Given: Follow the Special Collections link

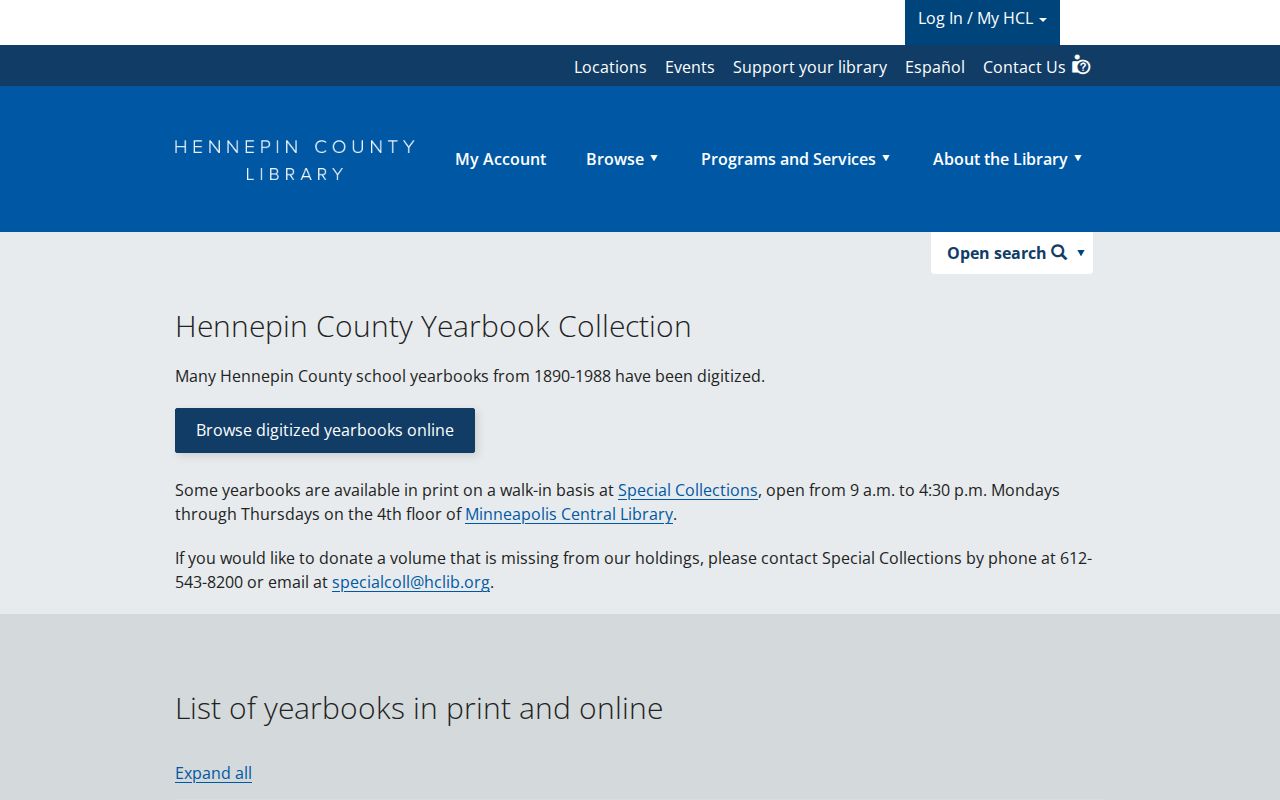Looking at the screenshot, I should pos(688,490).
